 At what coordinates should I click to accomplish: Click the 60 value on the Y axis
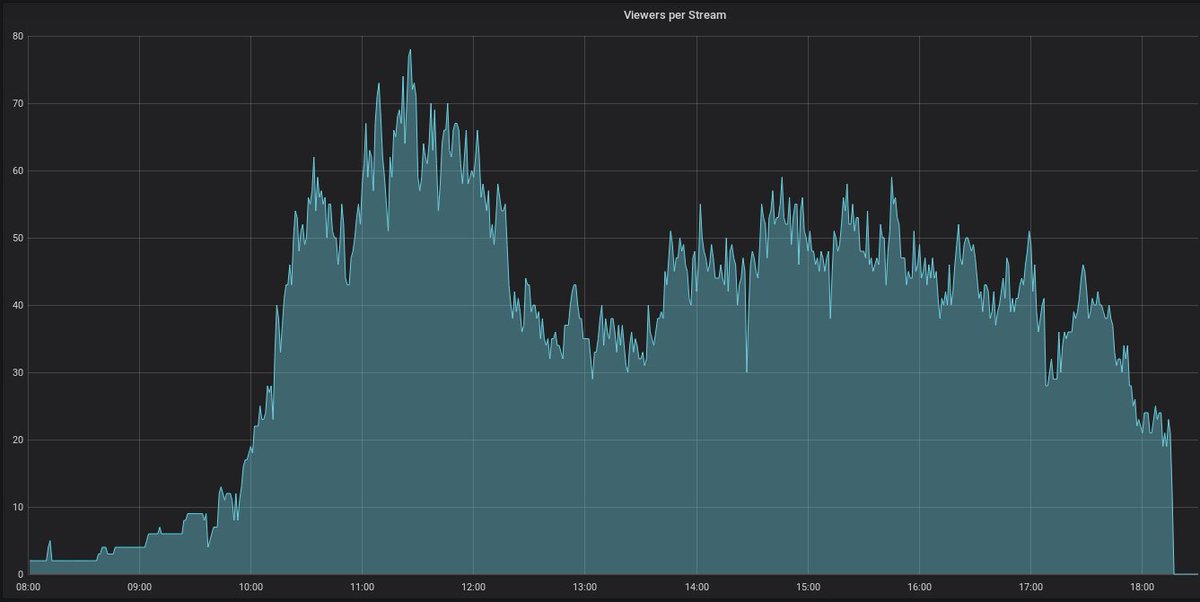(17, 171)
